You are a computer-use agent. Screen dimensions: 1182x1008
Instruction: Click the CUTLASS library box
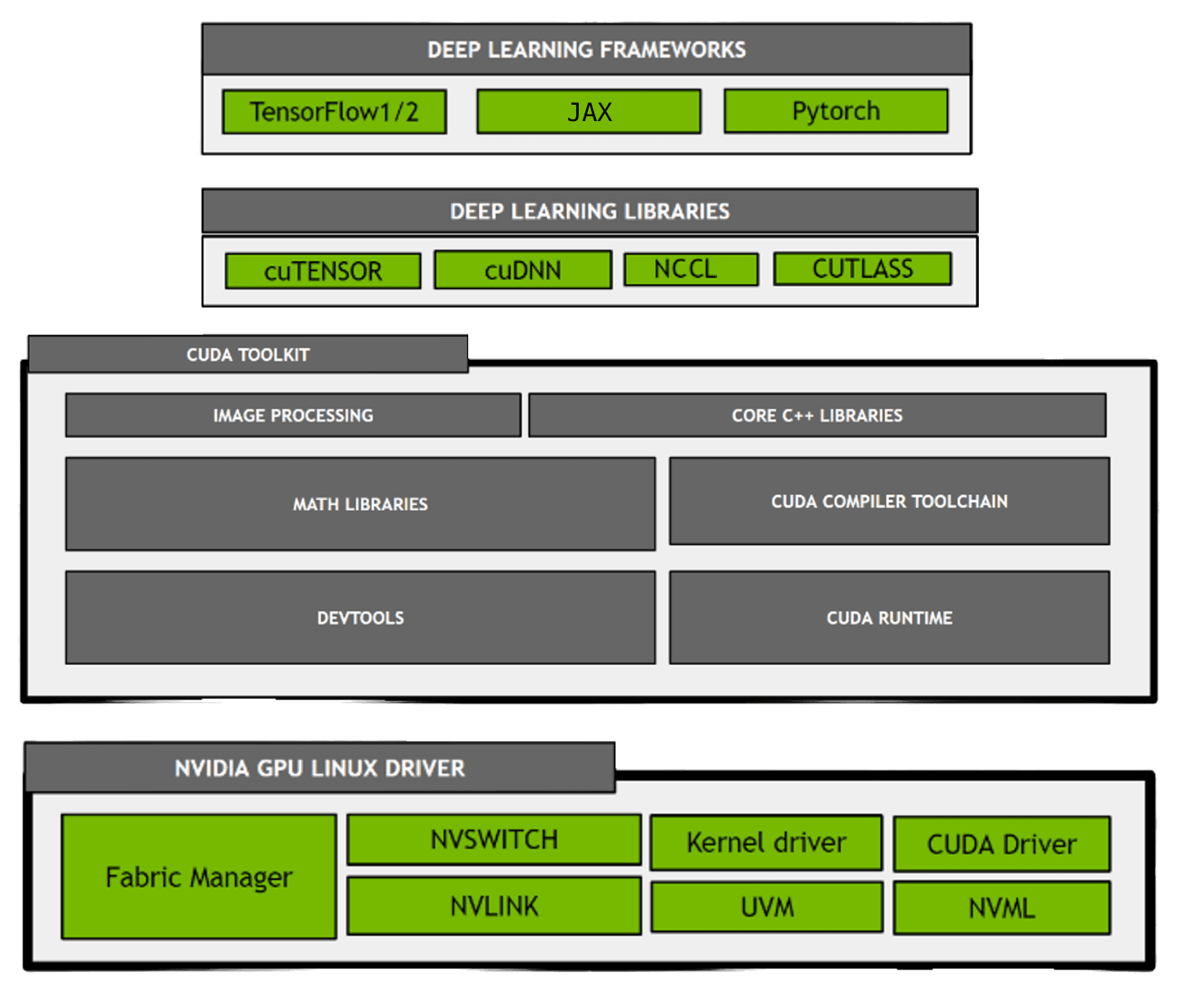point(863,268)
